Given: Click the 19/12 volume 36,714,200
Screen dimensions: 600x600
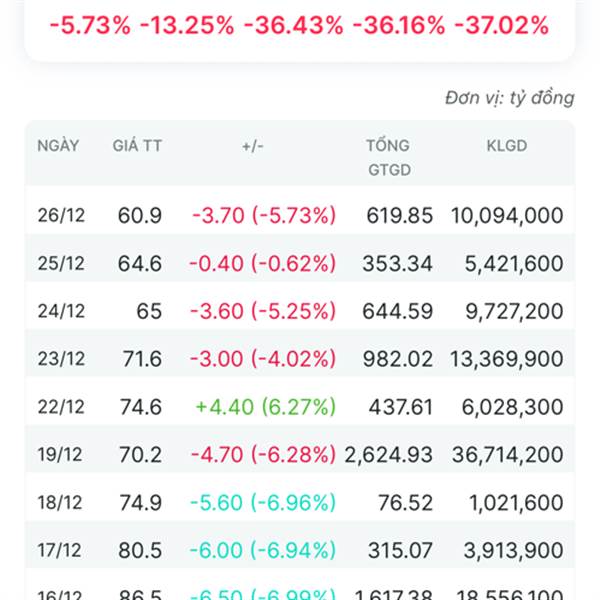Looking at the screenshot, I should 507,455.
